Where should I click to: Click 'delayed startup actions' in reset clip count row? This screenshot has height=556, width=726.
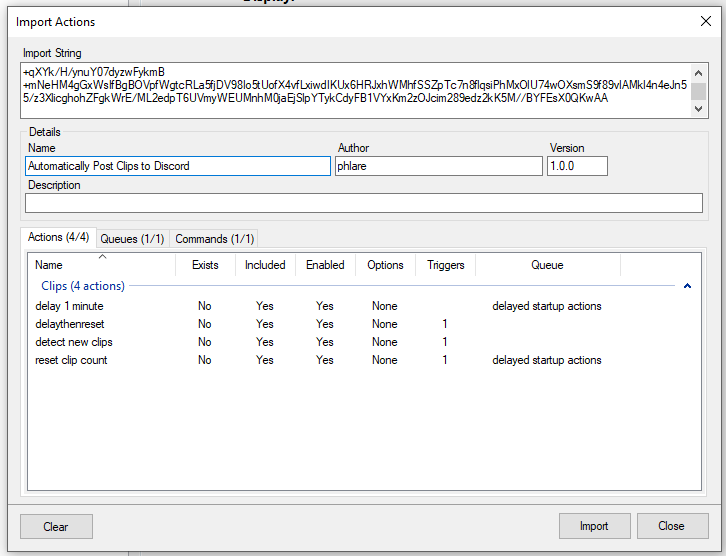coord(547,360)
